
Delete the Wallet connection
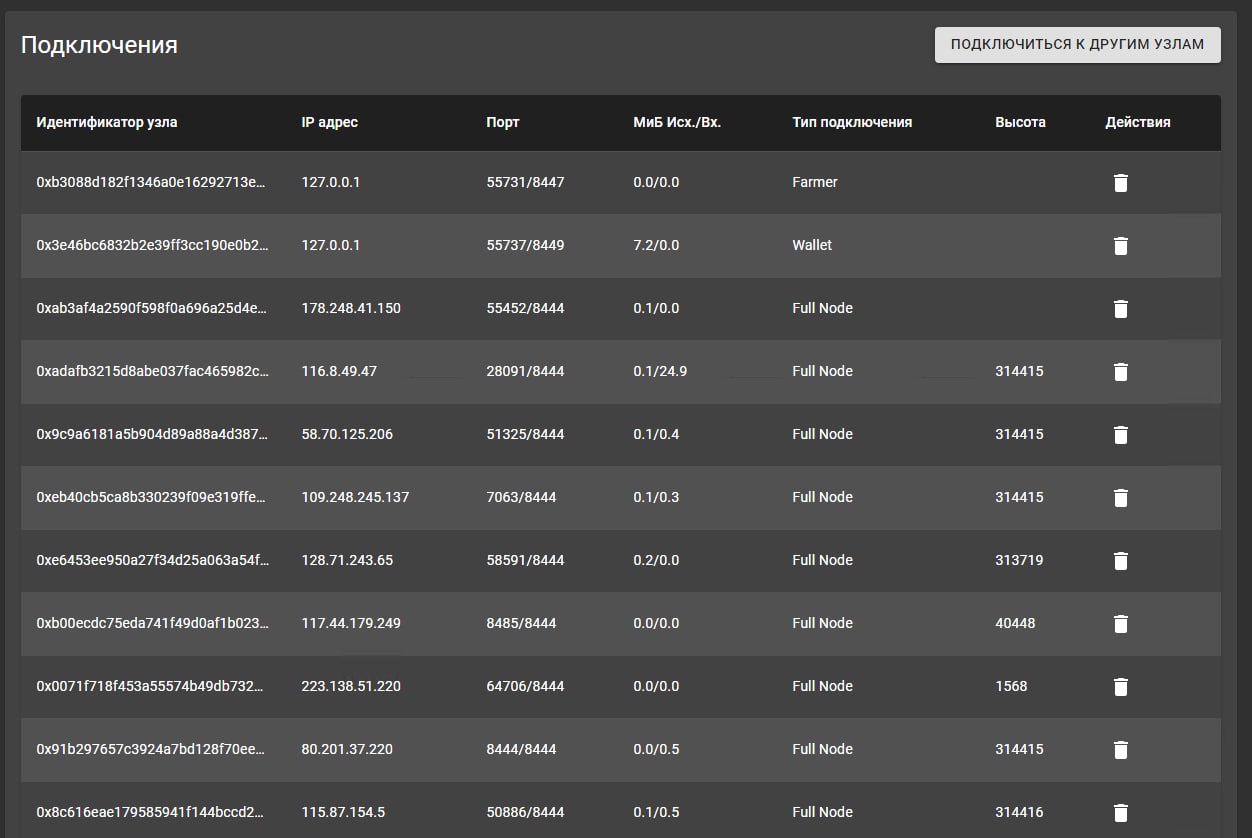click(x=1120, y=246)
